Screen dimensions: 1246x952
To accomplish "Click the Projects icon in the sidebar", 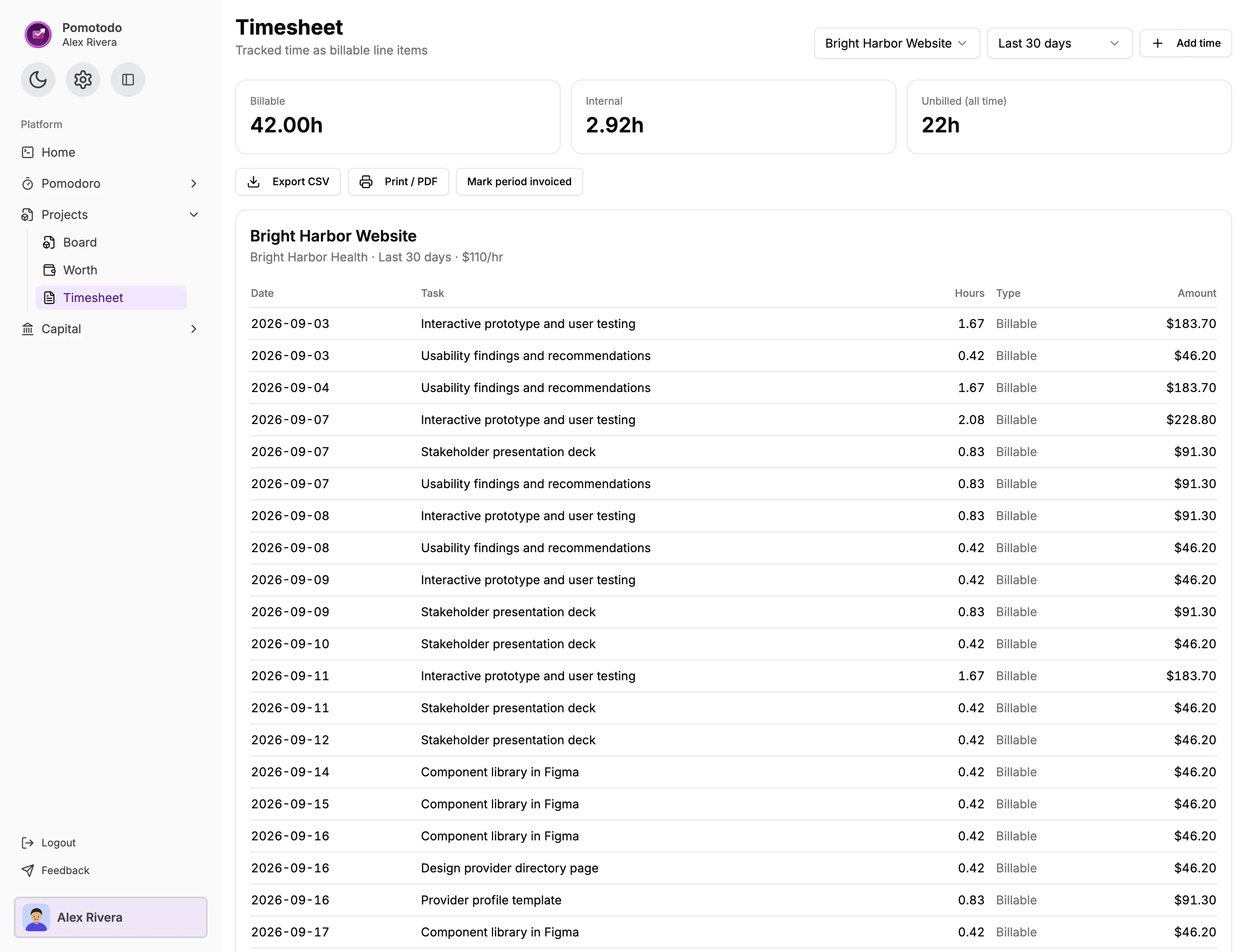I will (28, 214).
